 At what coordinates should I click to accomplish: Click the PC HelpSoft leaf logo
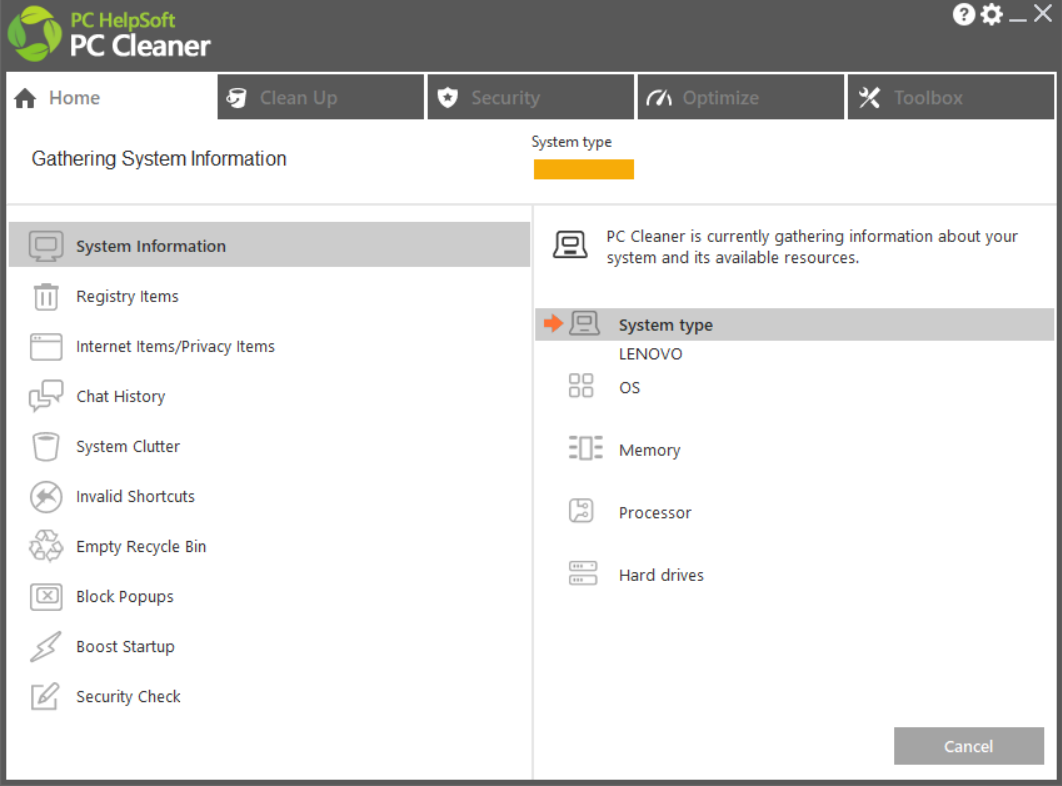point(35,34)
